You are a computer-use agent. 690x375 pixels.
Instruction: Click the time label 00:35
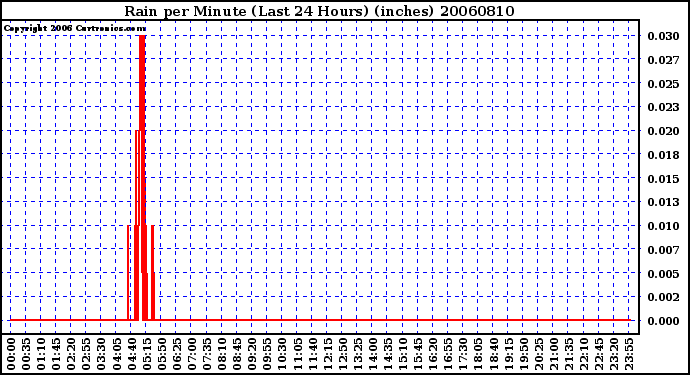pos(26,354)
